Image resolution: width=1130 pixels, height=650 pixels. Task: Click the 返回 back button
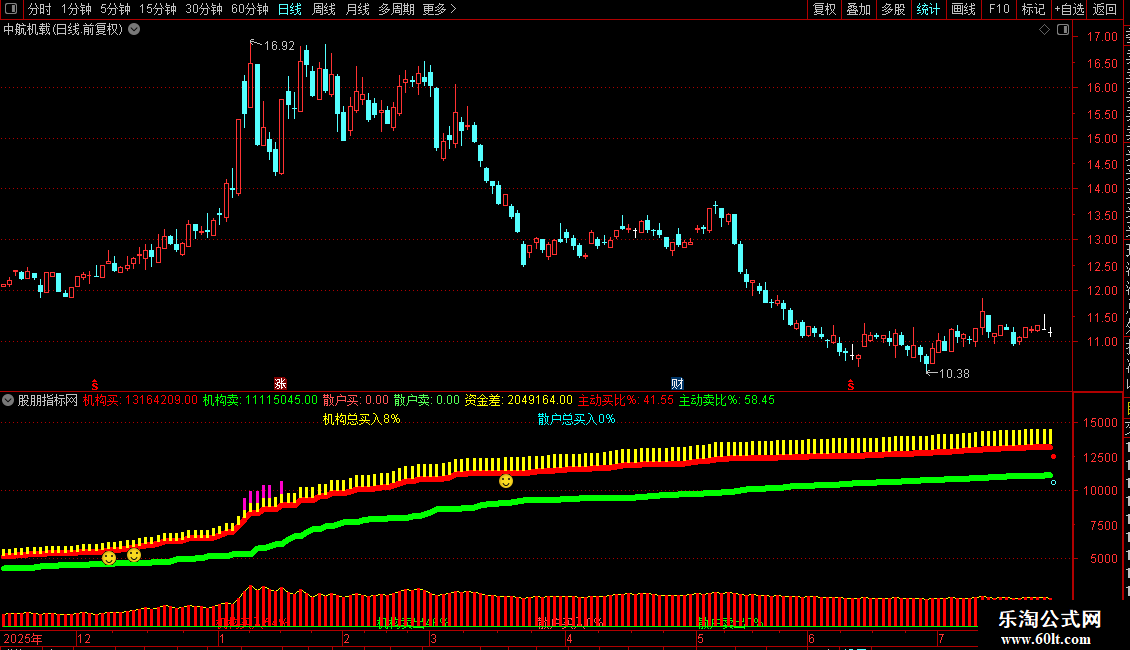1105,9
